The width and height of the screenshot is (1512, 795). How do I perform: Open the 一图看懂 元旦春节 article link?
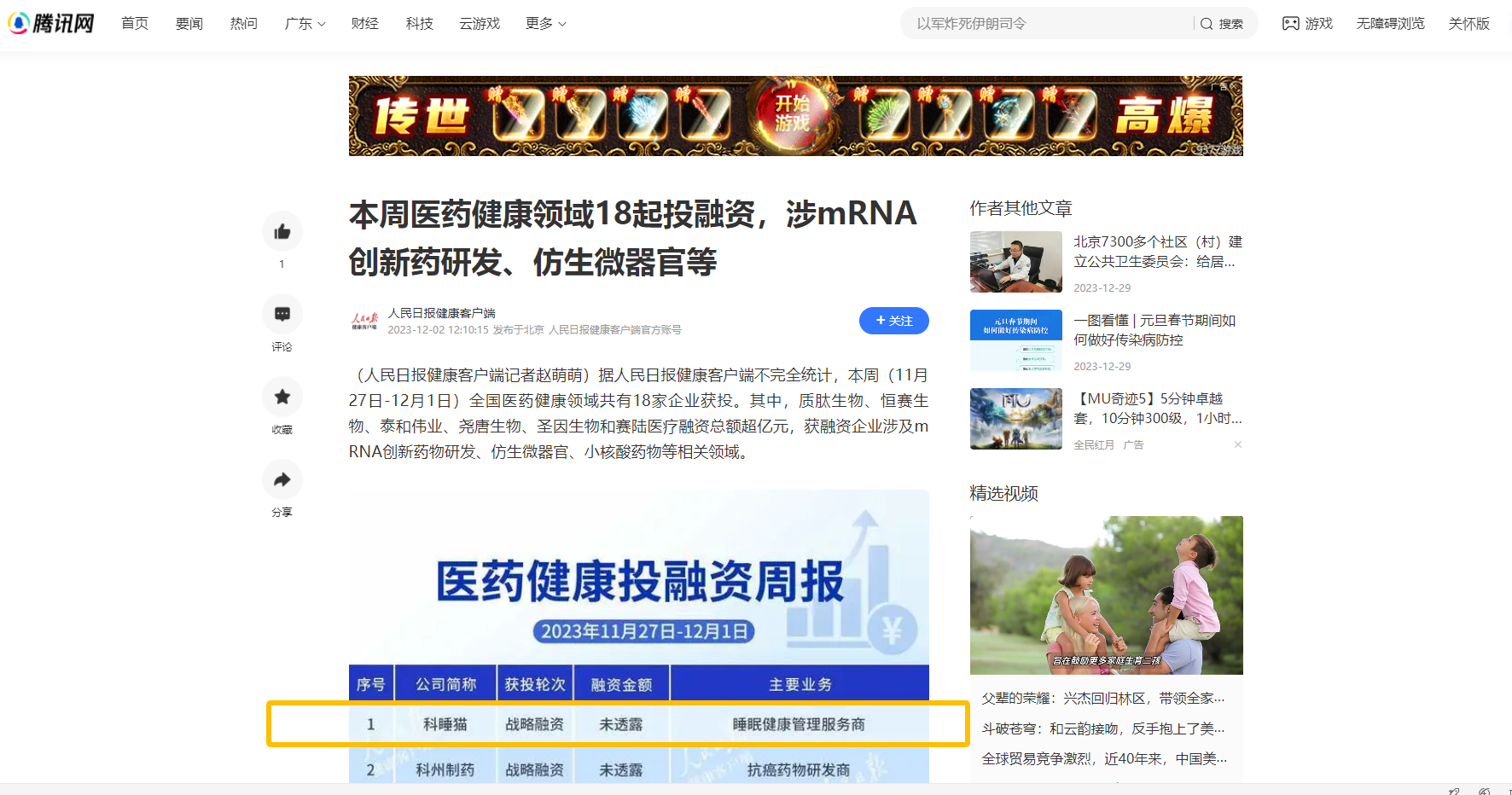click(1154, 330)
